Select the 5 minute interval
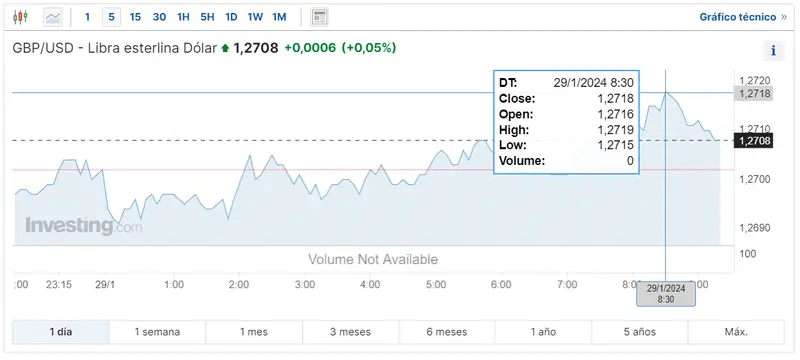Image resolution: width=800 pixels, height=360 pixels. (111, 17)
